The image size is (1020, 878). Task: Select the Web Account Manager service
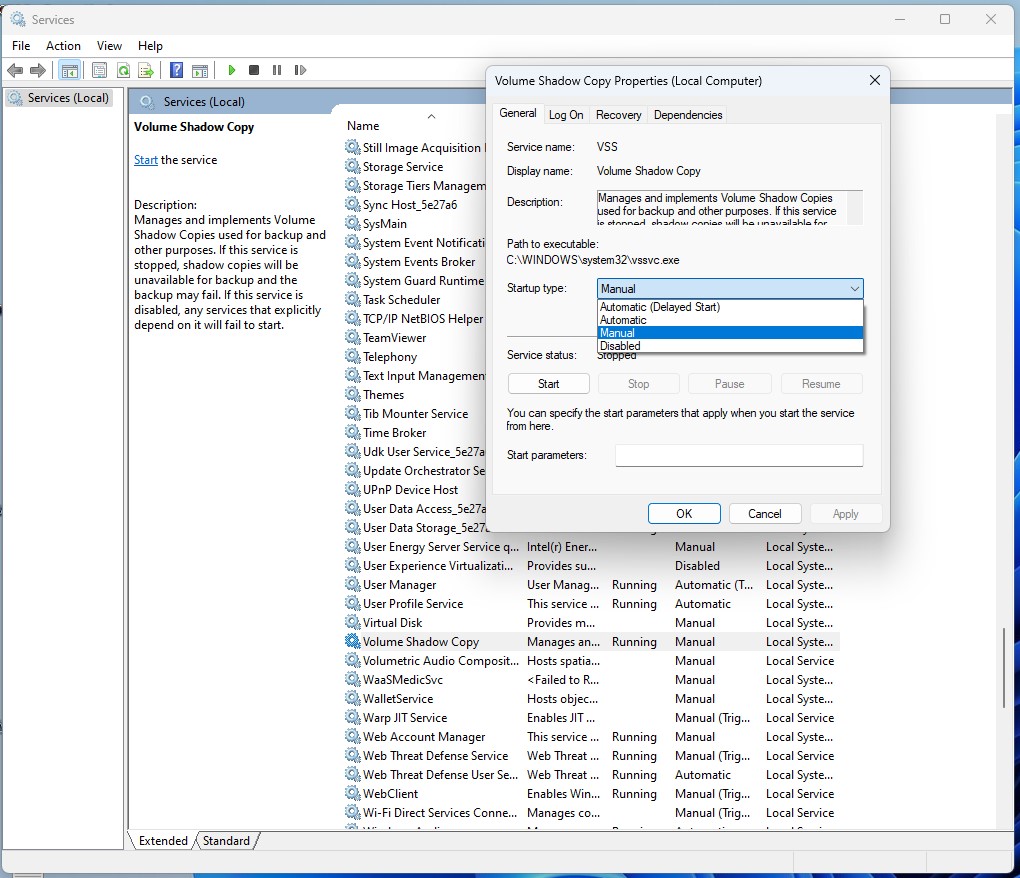click(x=592, y=736)
